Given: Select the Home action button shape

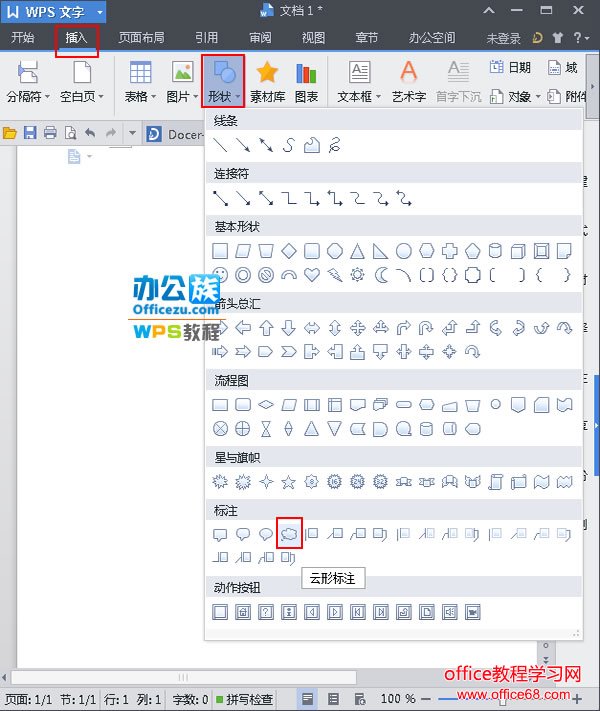Looking at the screenshot, I should [x=243, y=612].
